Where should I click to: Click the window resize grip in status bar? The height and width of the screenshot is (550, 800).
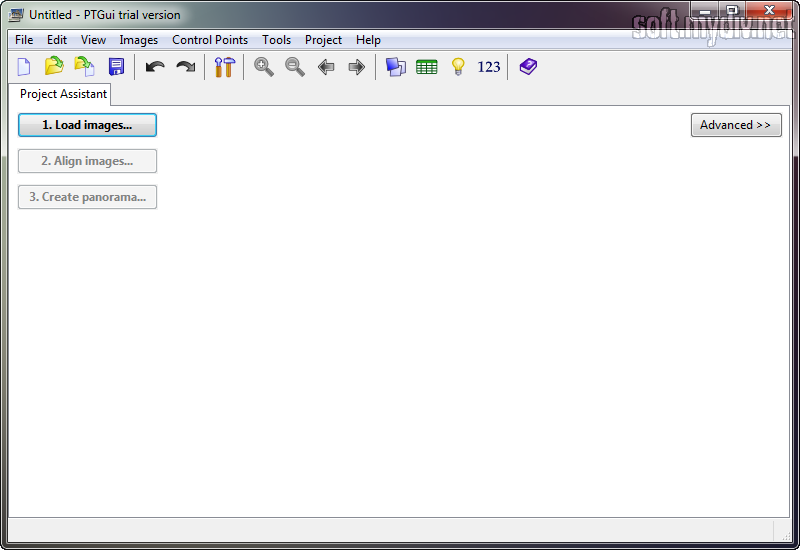[786, 535]
